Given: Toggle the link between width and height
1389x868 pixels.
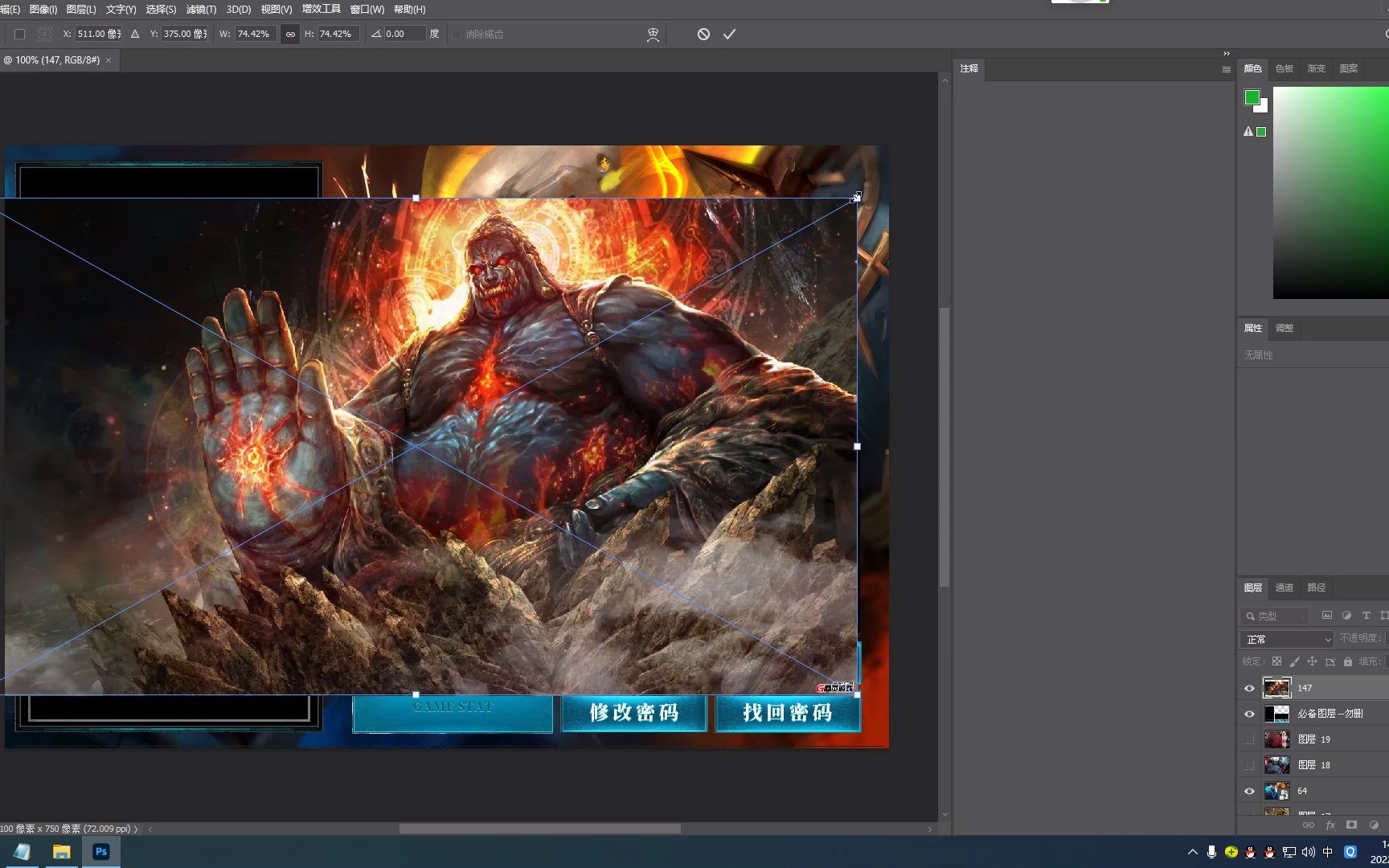Looking at the screenshot, I should click(x=290, y=34).
